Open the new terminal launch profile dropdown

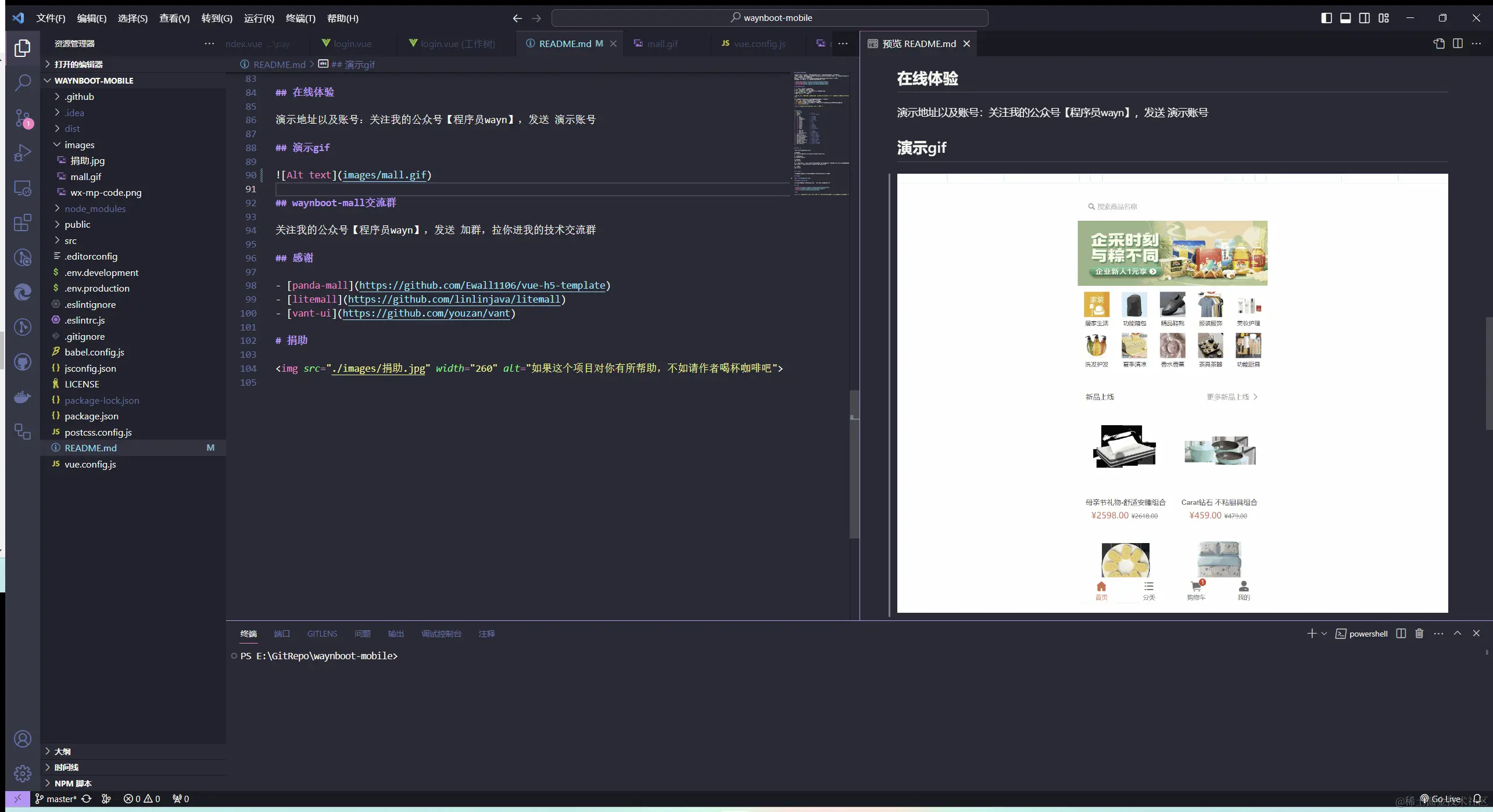(1324, 634)
